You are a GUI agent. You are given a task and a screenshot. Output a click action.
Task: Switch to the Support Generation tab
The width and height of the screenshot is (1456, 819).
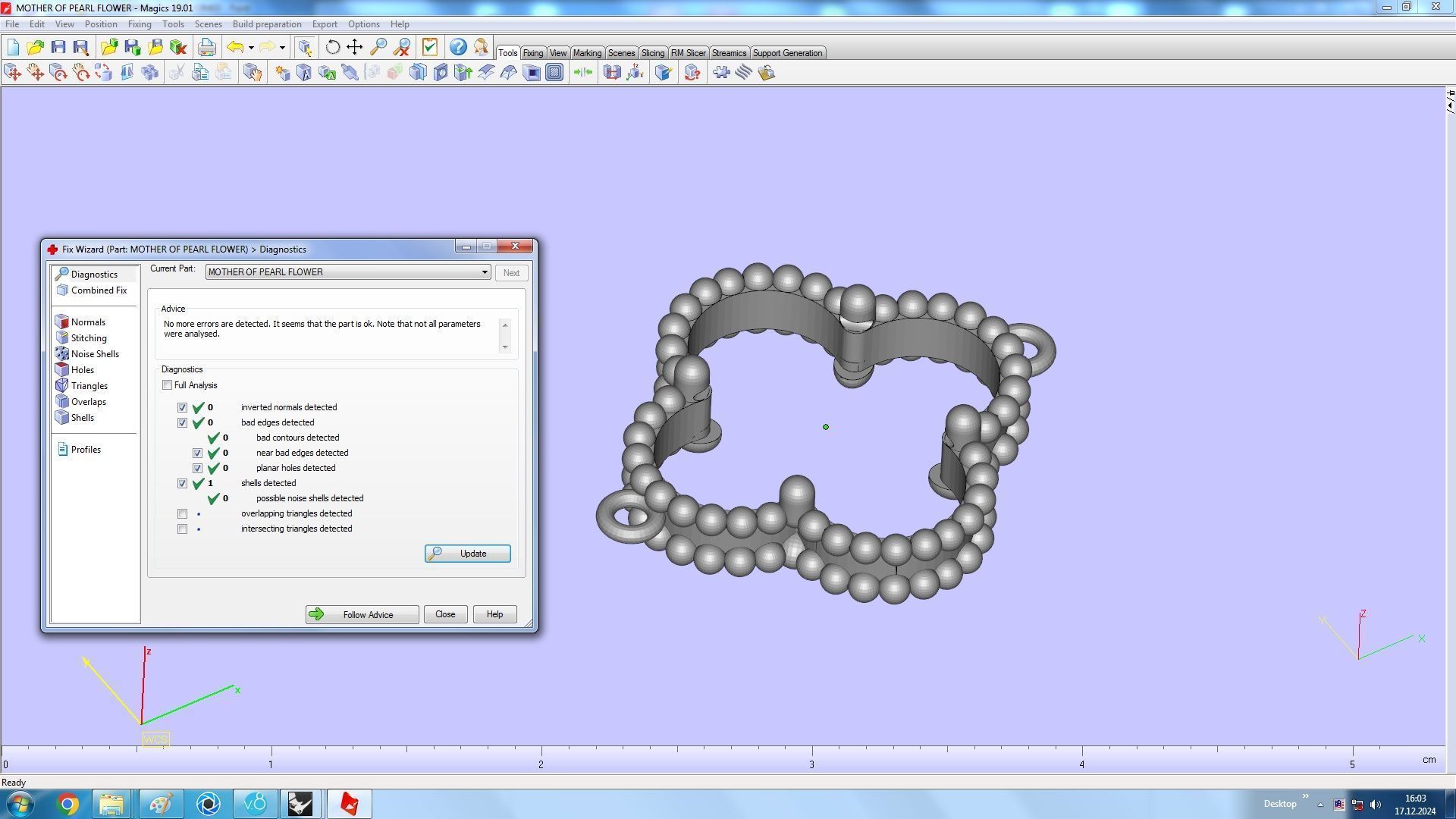coord(786,53)
